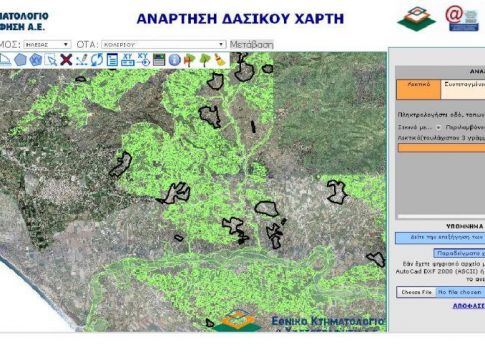Click the horizontal scrollbar below the results area
485x360 pixels.
(x=440, y=217)
